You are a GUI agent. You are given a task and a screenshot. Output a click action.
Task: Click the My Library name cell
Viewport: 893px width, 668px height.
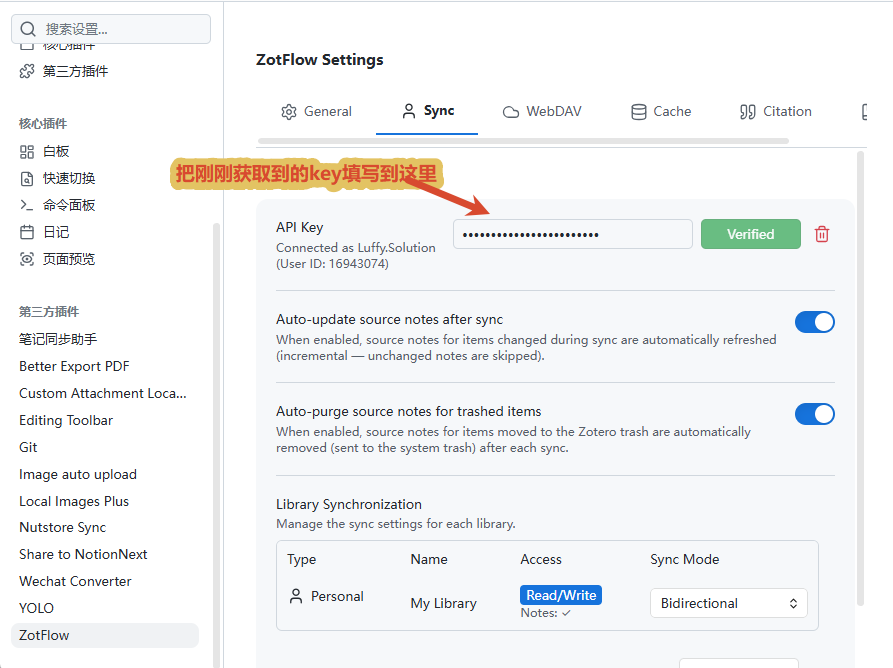pos(444,603)
